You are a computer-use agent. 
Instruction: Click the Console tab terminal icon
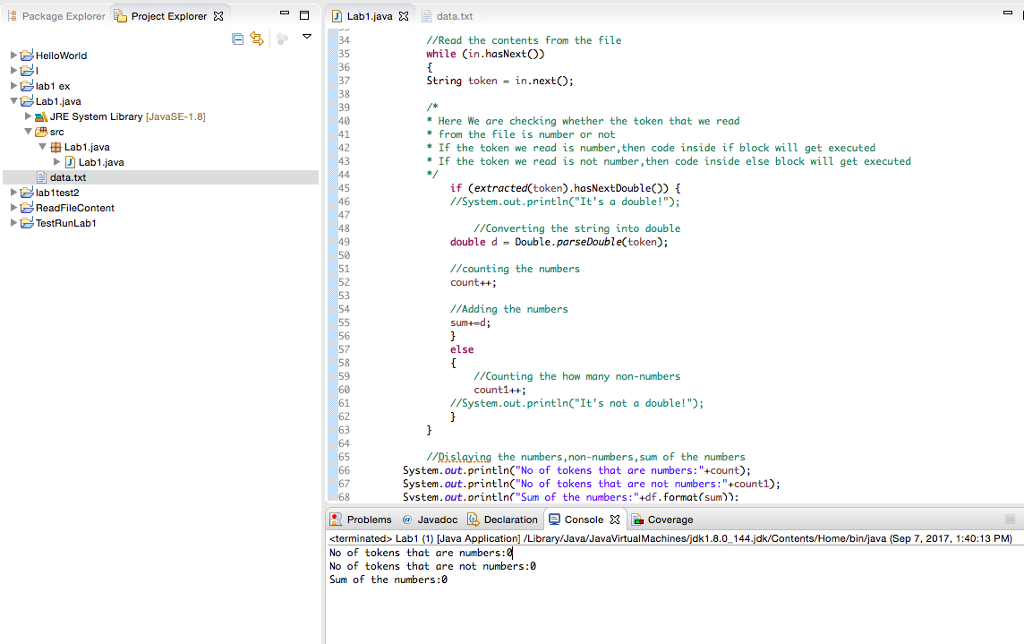pos(554,519)
